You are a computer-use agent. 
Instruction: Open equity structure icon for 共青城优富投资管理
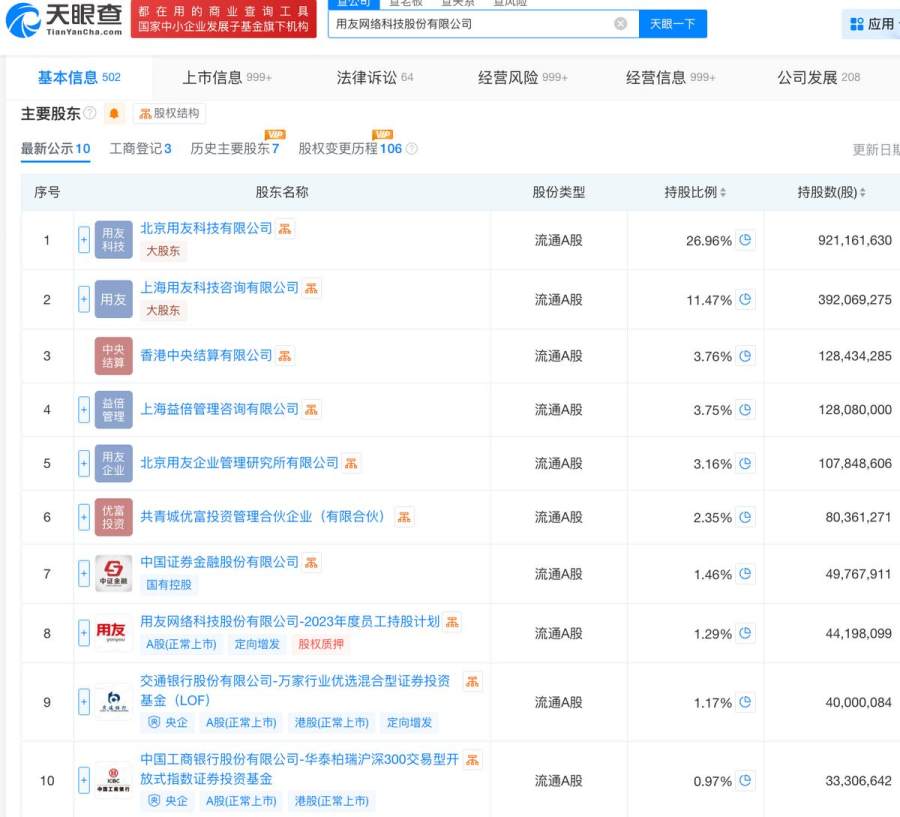(x=404, y=517)
